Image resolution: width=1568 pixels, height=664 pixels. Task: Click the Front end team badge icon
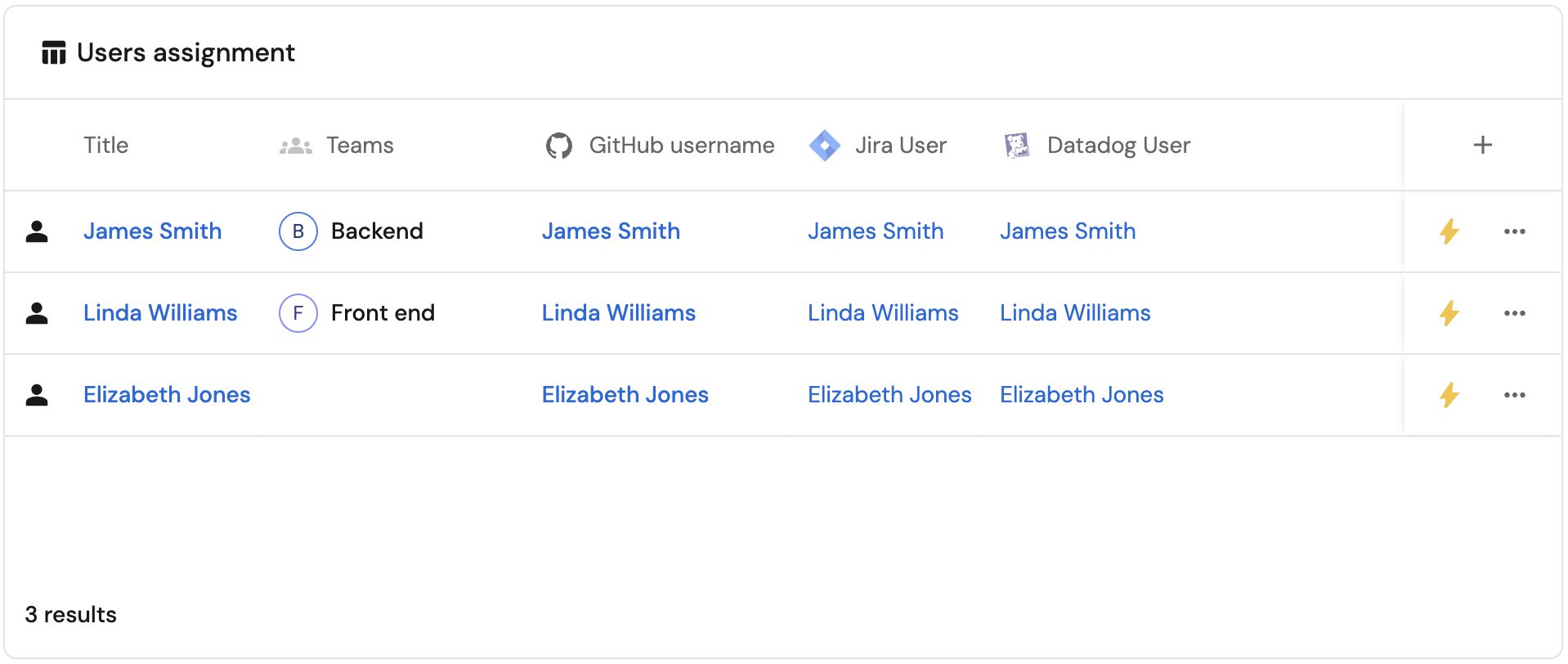pos(298,313)
